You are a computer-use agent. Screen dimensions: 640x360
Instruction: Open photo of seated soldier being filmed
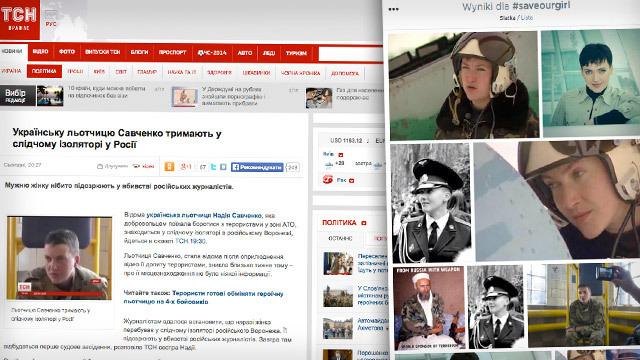click(x=584, y=305)
